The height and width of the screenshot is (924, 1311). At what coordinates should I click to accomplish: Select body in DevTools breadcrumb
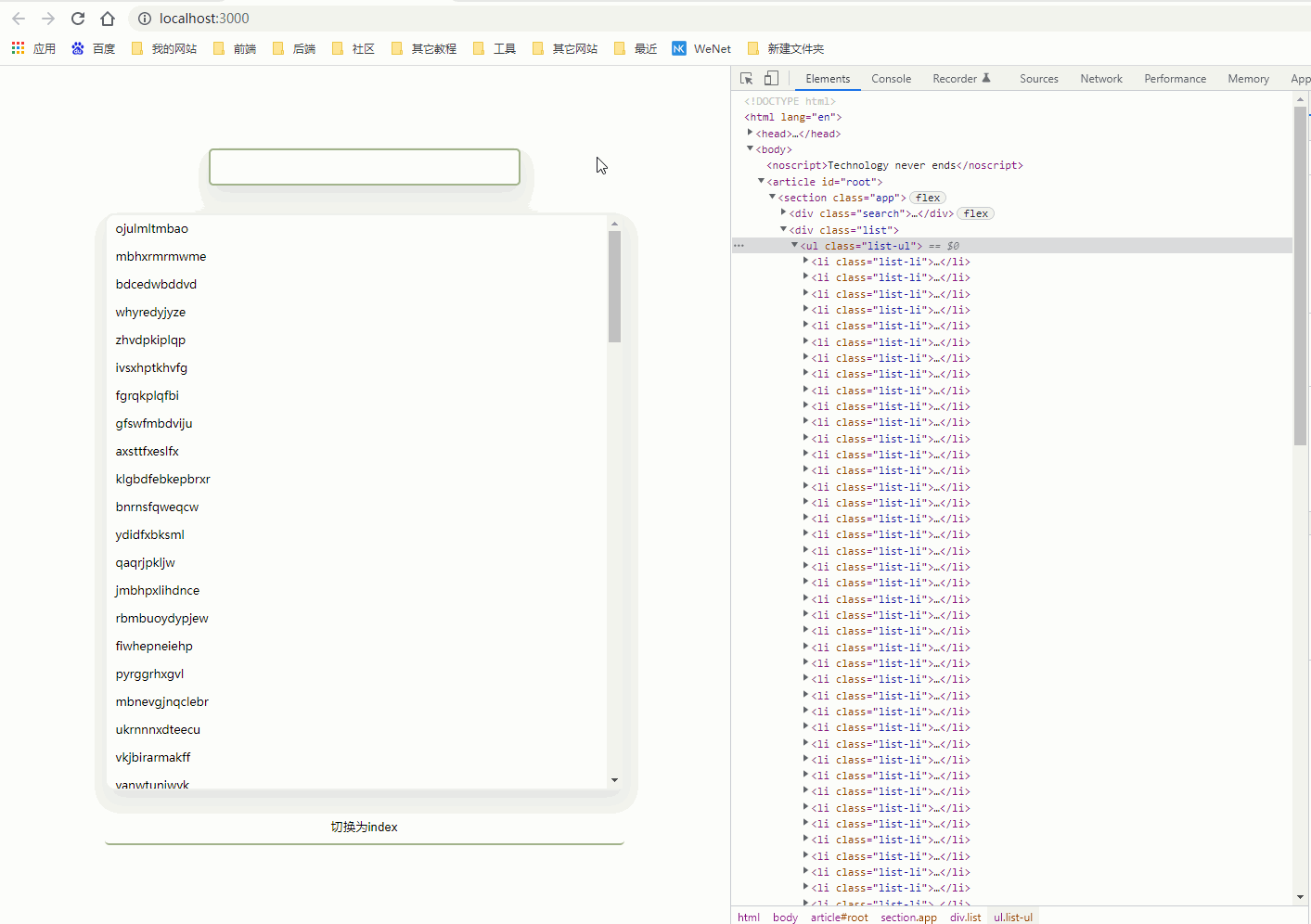click(x=785, y=918)
